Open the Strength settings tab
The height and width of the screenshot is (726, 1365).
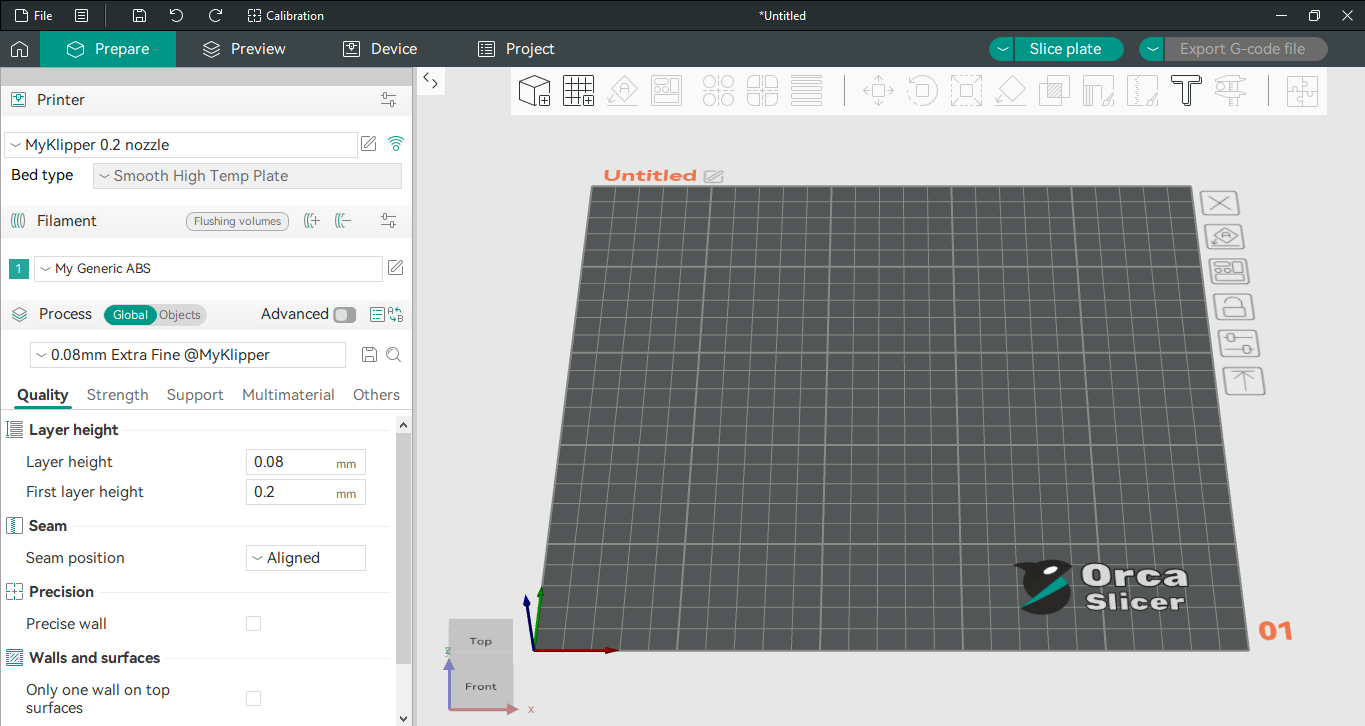coord(117,395)
